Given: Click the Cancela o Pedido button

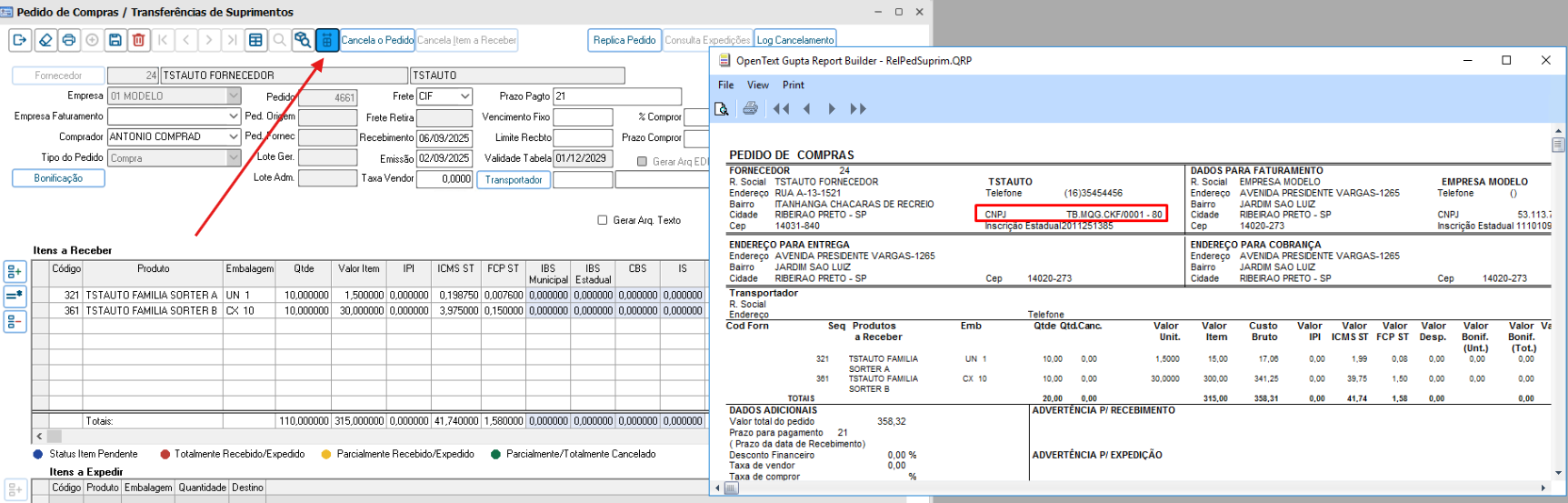Looking at the screenshot, I should (x=377, y=40).
